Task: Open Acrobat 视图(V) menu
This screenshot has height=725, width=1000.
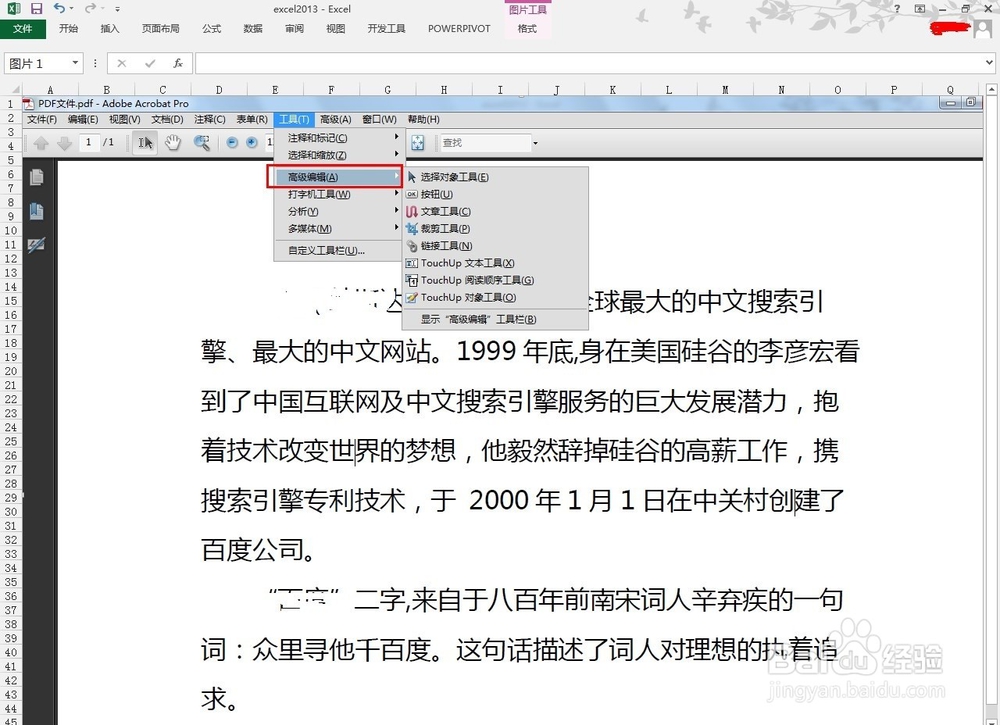Action: (124, 119)
